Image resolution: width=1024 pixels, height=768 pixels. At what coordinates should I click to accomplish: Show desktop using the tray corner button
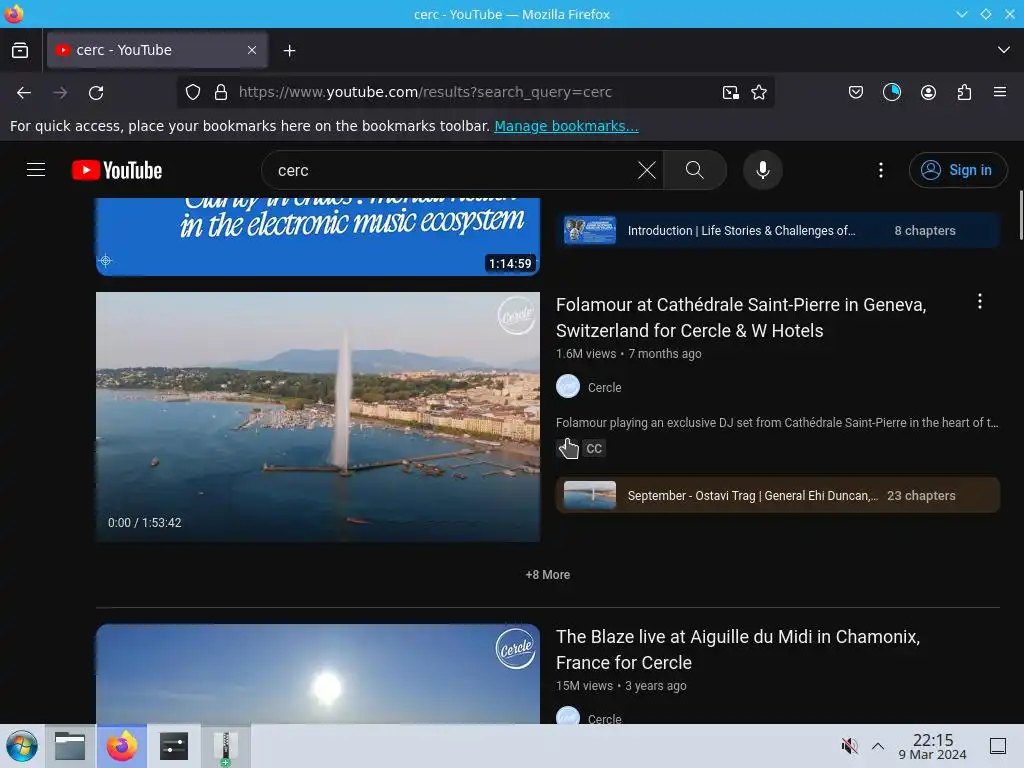998,746
